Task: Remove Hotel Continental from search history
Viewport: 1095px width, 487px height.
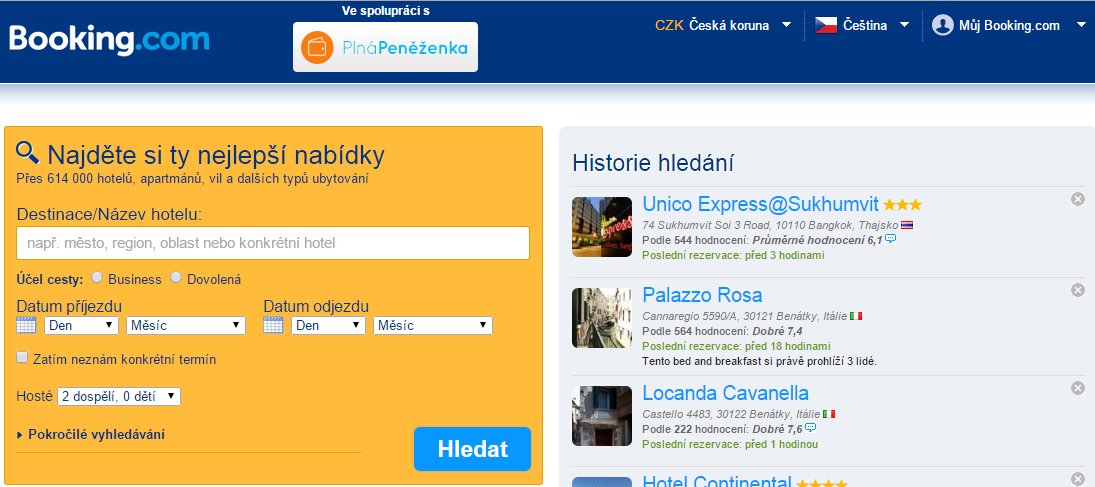Action: point(1078,479)
